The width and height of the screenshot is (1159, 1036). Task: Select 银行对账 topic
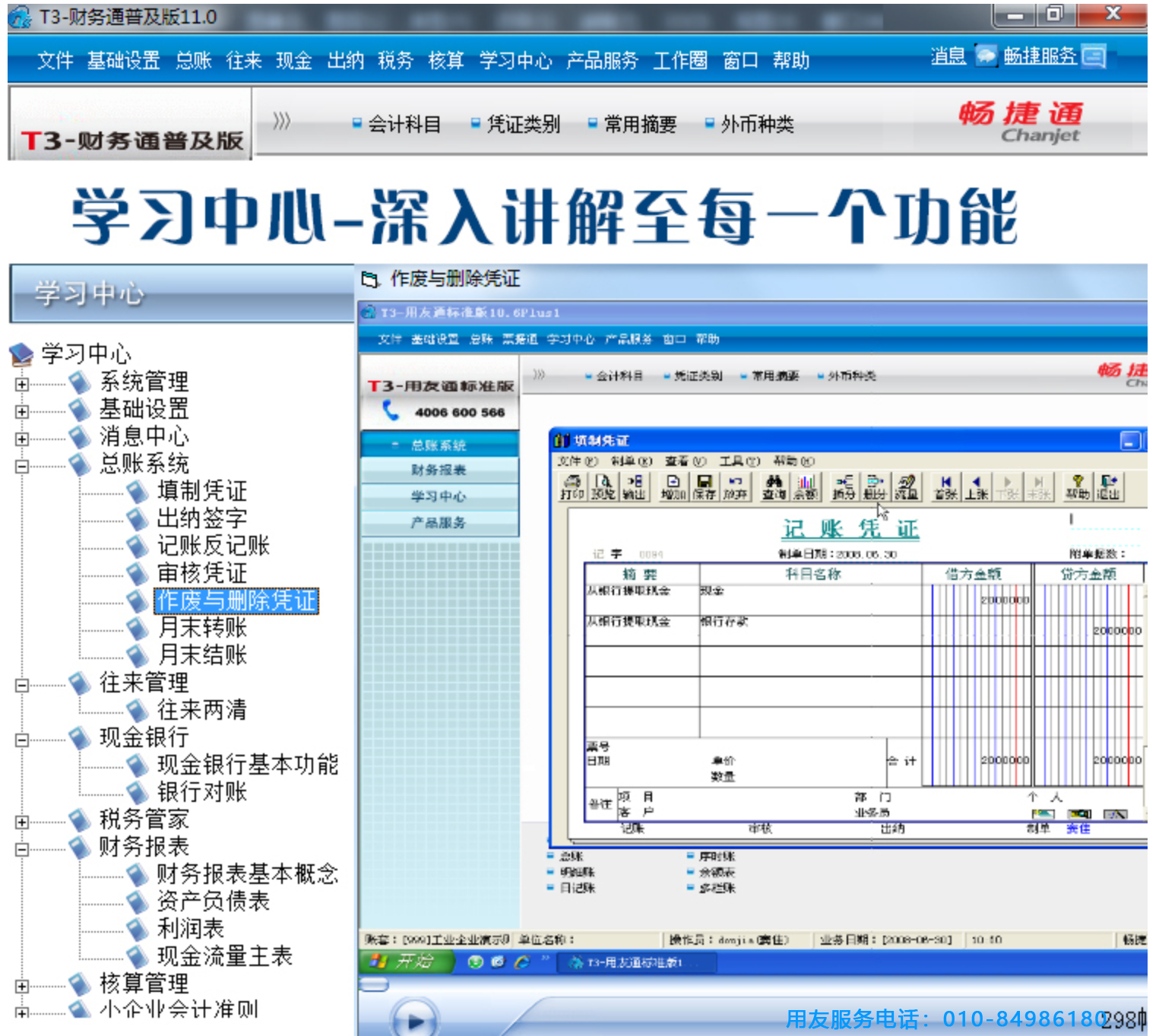tap(202, 792)
